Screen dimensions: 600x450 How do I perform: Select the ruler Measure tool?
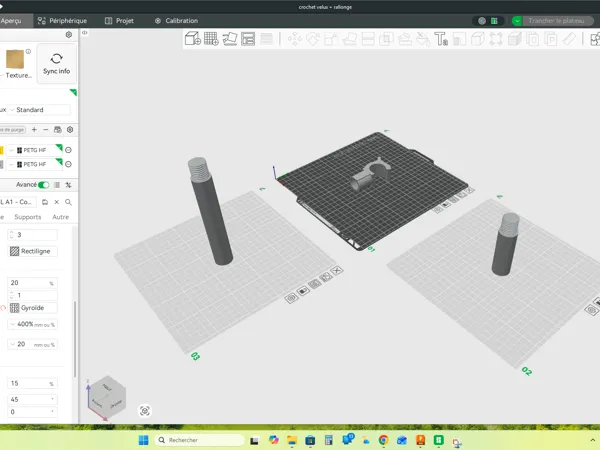[x=569, y=39]
